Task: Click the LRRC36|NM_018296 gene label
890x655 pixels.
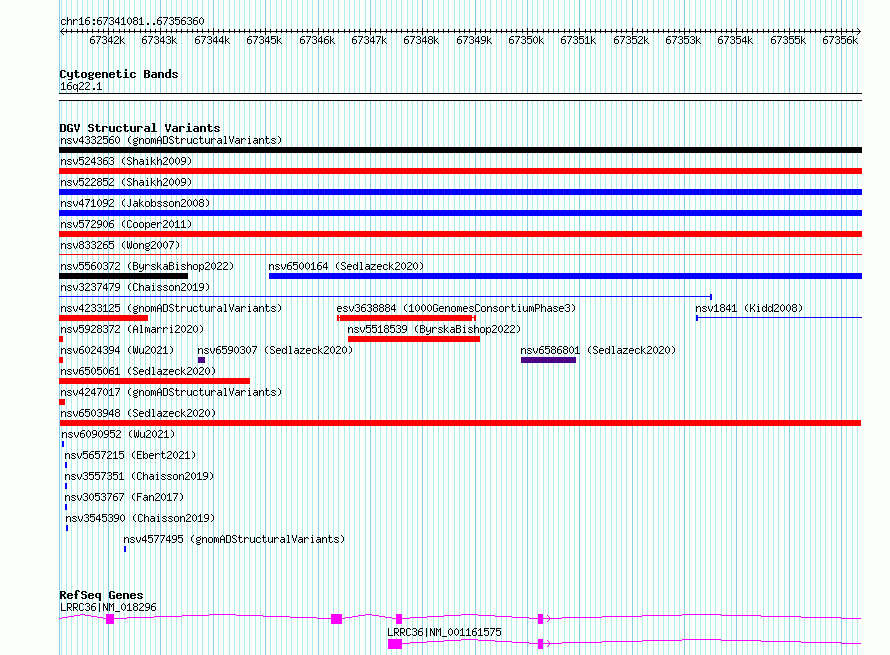Action: (108, 607)
